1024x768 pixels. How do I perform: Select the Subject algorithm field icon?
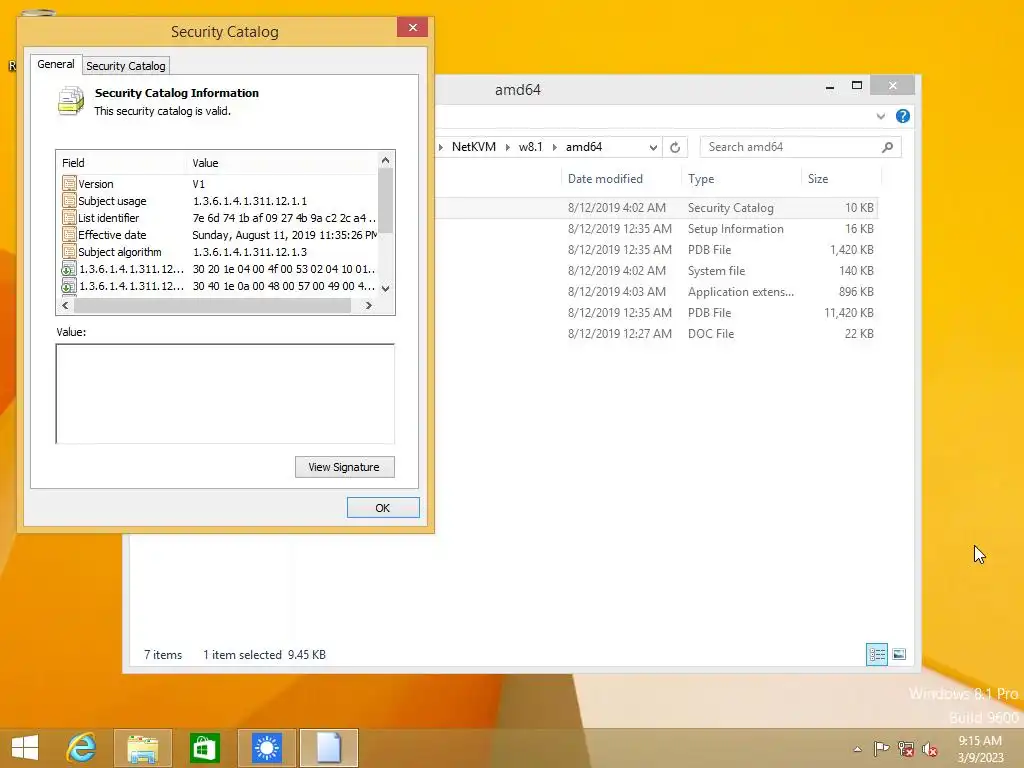pos(69,251)
